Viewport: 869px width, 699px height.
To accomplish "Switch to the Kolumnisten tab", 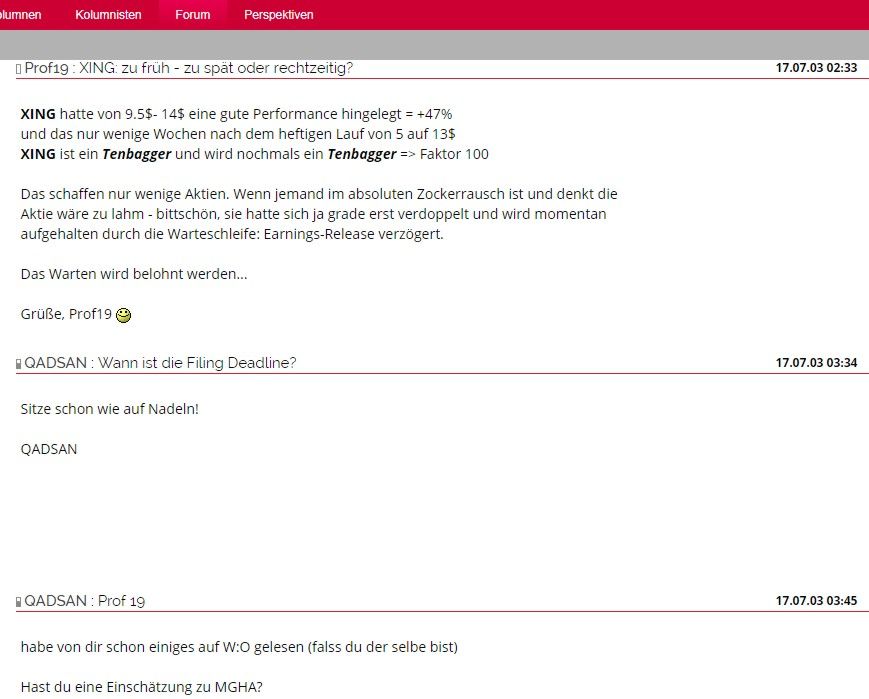I will [x=108, y=15].
